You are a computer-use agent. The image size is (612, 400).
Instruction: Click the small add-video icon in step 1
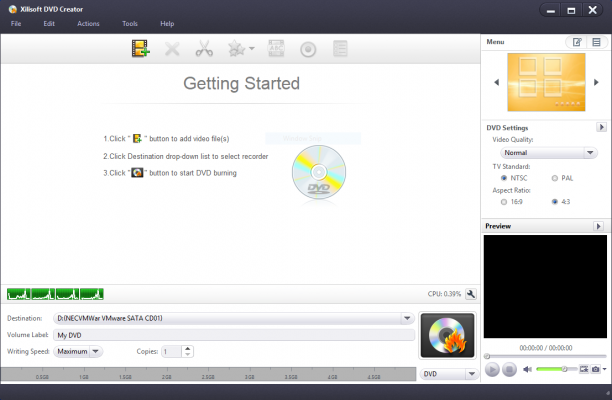tap(137, 139)
